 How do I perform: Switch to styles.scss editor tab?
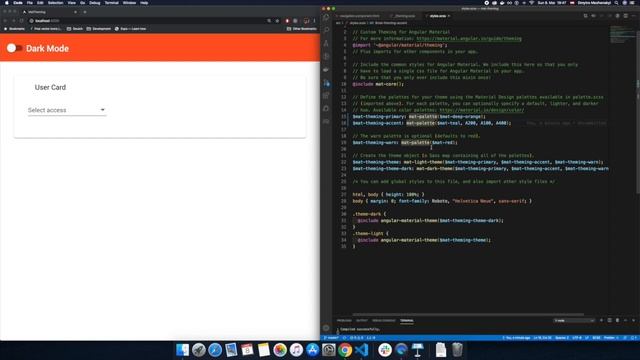click(438, 16)
